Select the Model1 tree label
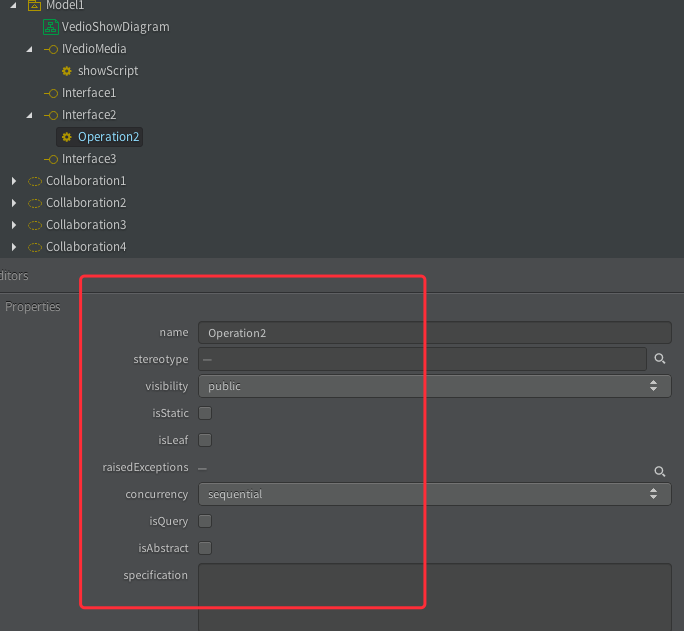684x631 pixels. (x=65, y=5)
